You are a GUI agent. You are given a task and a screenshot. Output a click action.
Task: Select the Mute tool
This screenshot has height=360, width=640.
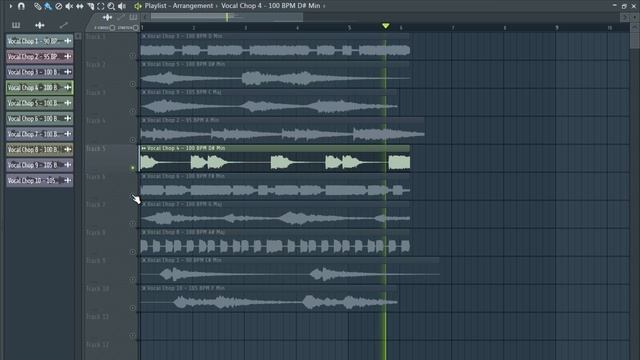[x=69, y=6]
